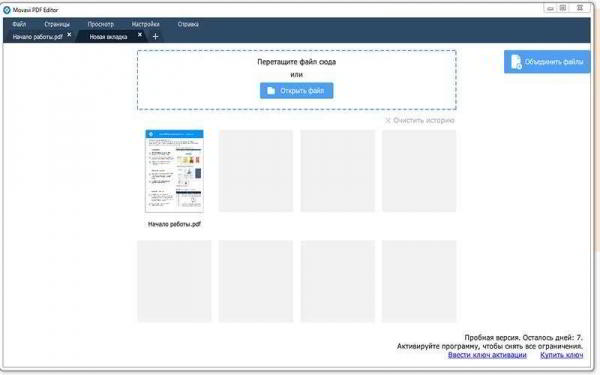Image resolution: width=600 pixels, height=375 pixels.
Task: Open the Просмотр menu
Action: point(101,24)
